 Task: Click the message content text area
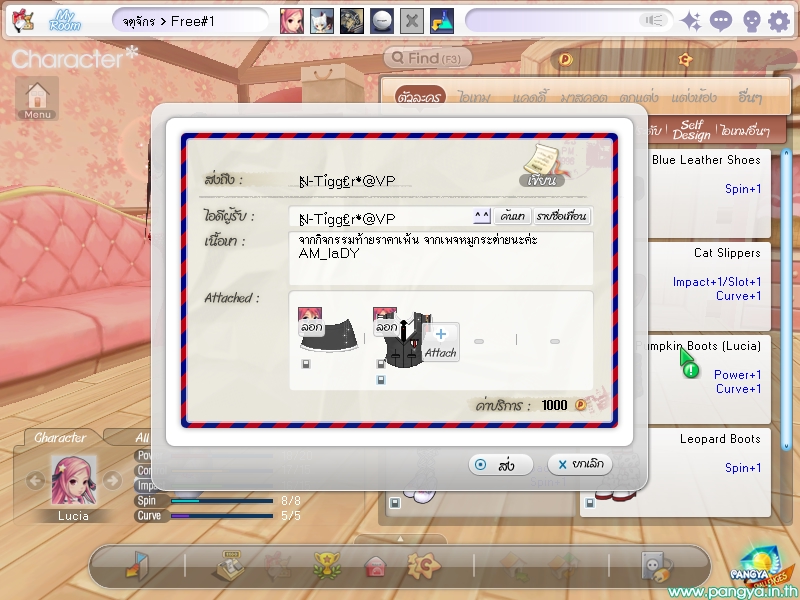(x=441, y=258)
